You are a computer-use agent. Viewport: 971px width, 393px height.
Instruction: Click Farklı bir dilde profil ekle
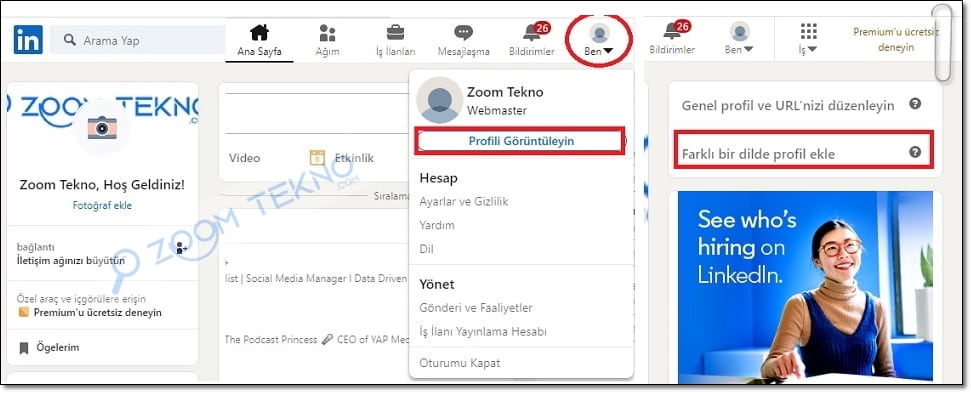758,154
